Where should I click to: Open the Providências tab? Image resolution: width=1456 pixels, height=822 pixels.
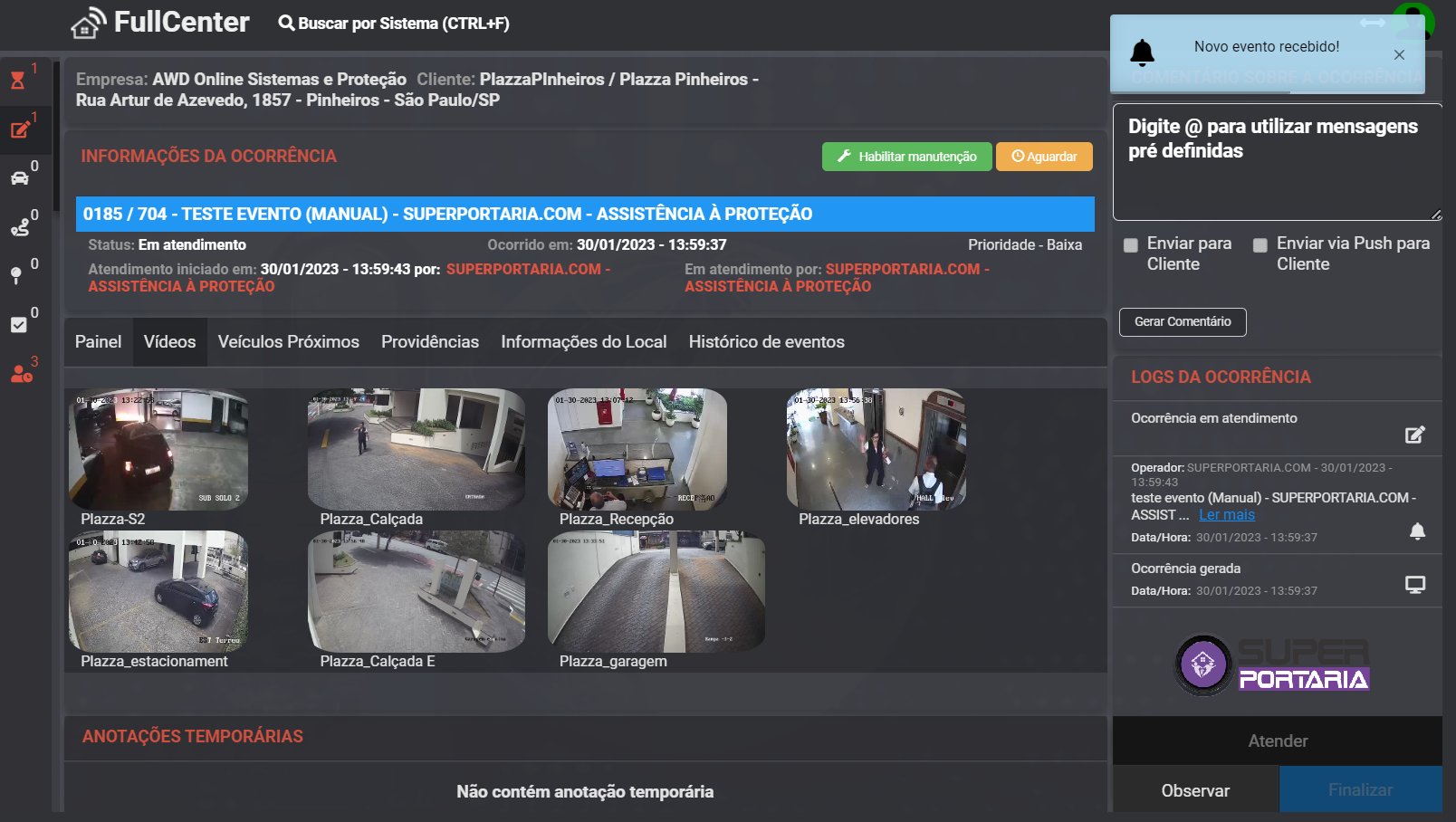(430, 342)
